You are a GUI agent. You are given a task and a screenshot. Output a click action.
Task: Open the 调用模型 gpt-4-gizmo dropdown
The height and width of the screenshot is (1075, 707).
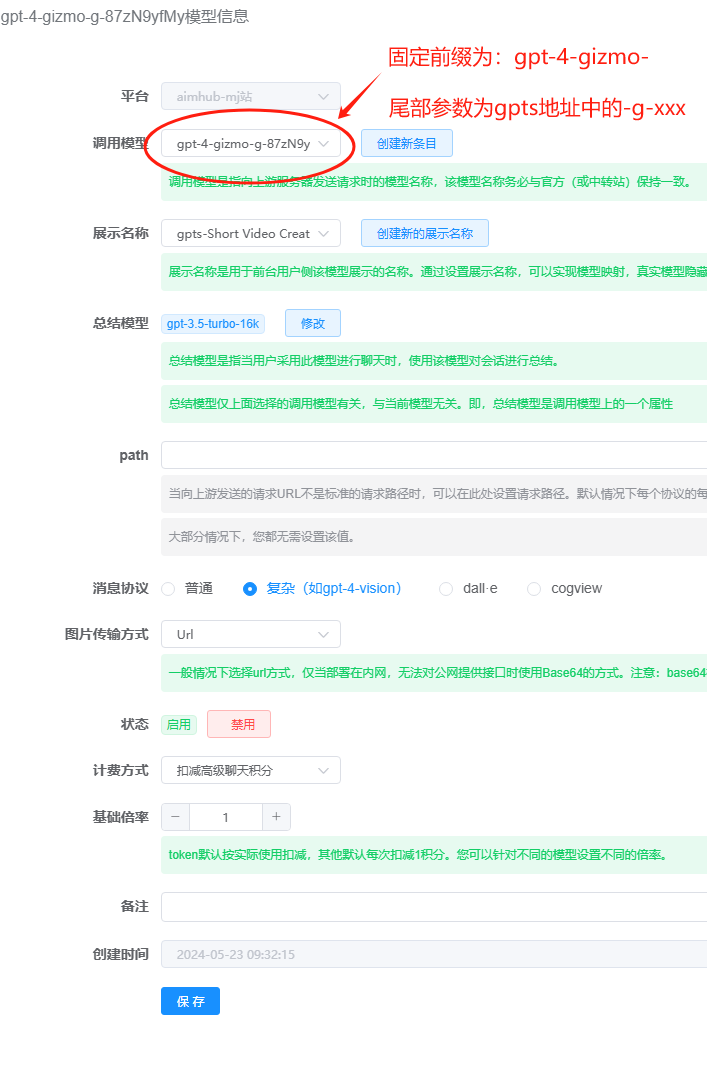(x=250, y=143)
